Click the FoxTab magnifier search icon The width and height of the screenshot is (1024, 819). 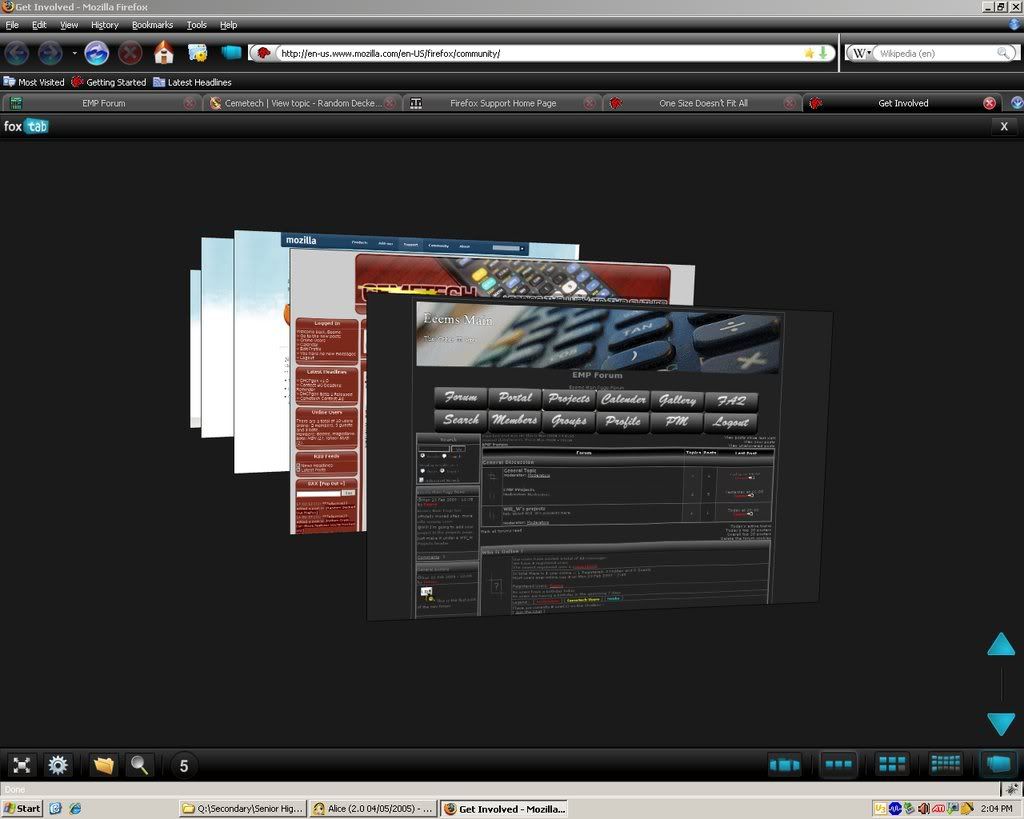(139, 766)
